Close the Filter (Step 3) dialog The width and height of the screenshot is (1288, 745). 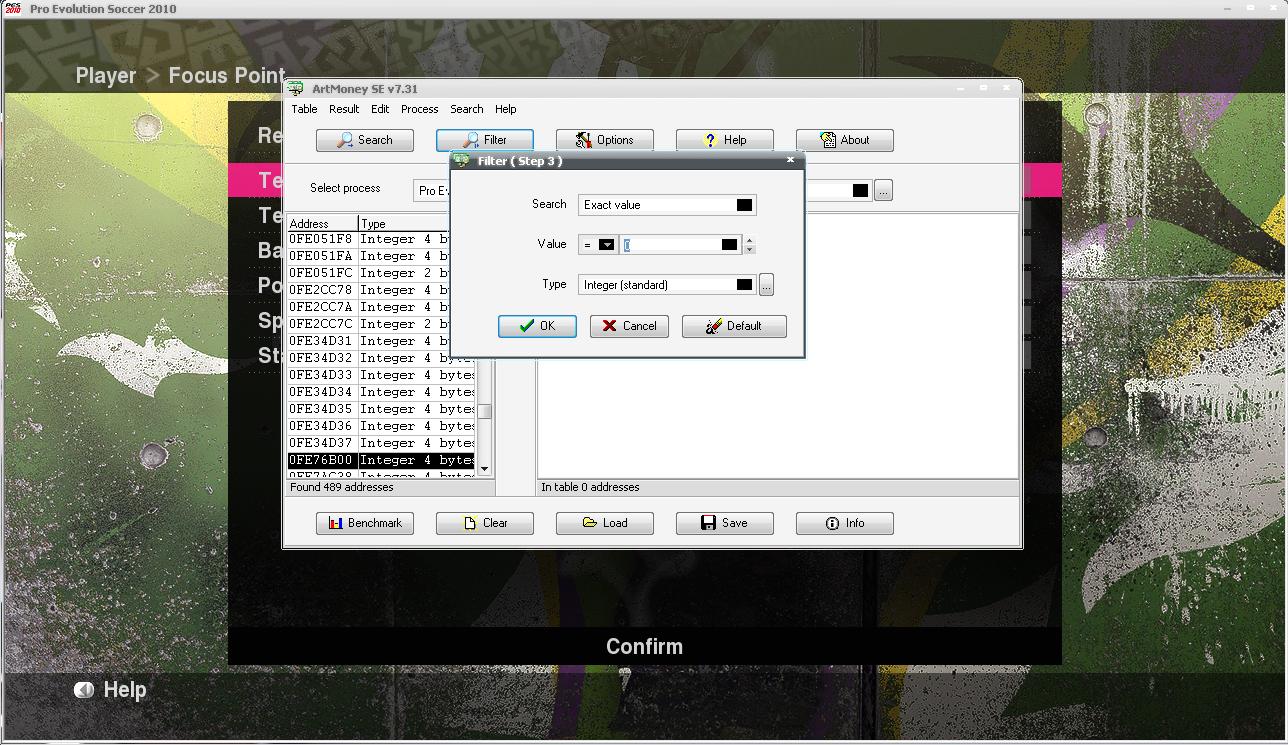[x=790, y=160]
